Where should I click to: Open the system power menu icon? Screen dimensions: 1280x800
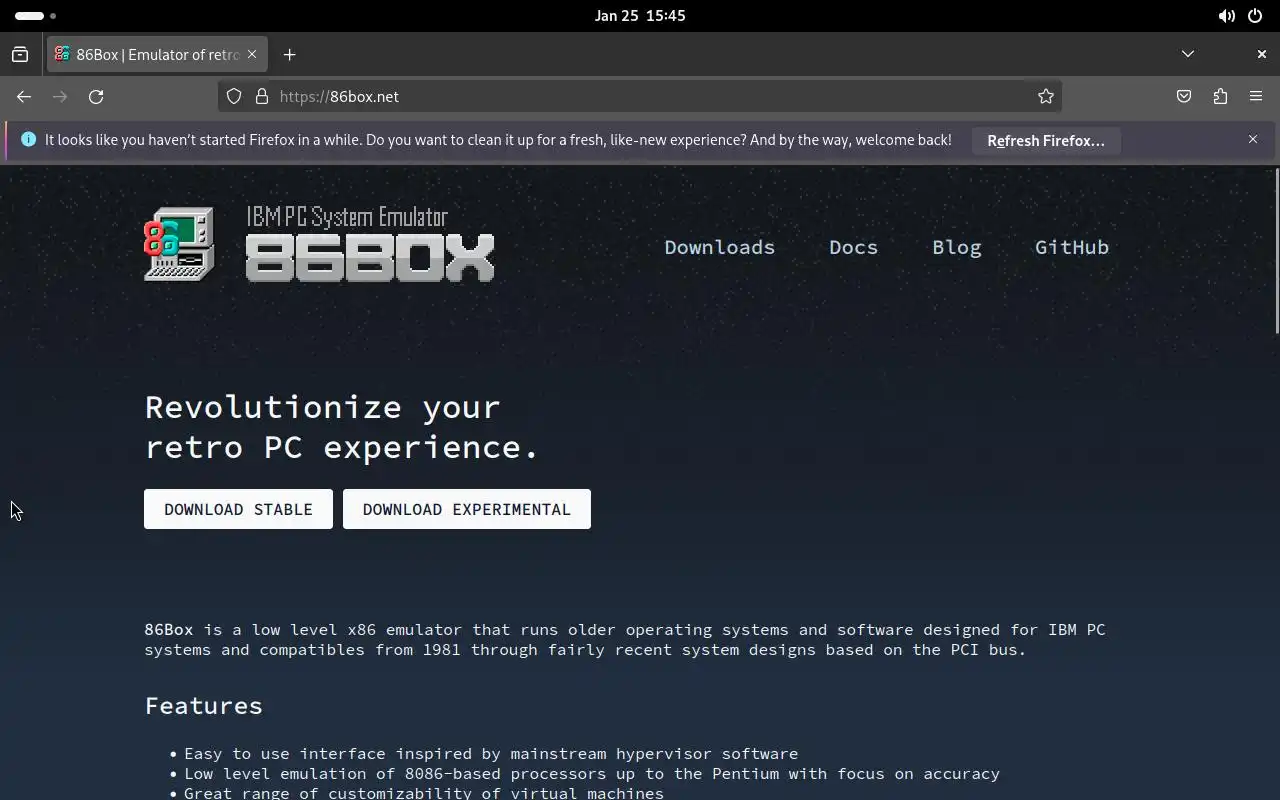1254,16
